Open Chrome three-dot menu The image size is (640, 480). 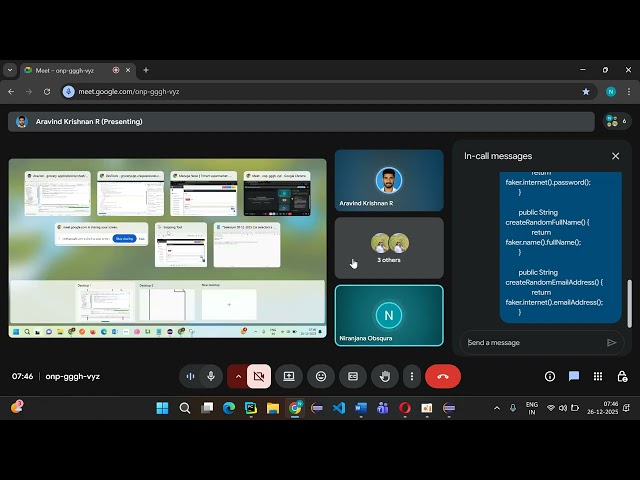coord(629,92)
